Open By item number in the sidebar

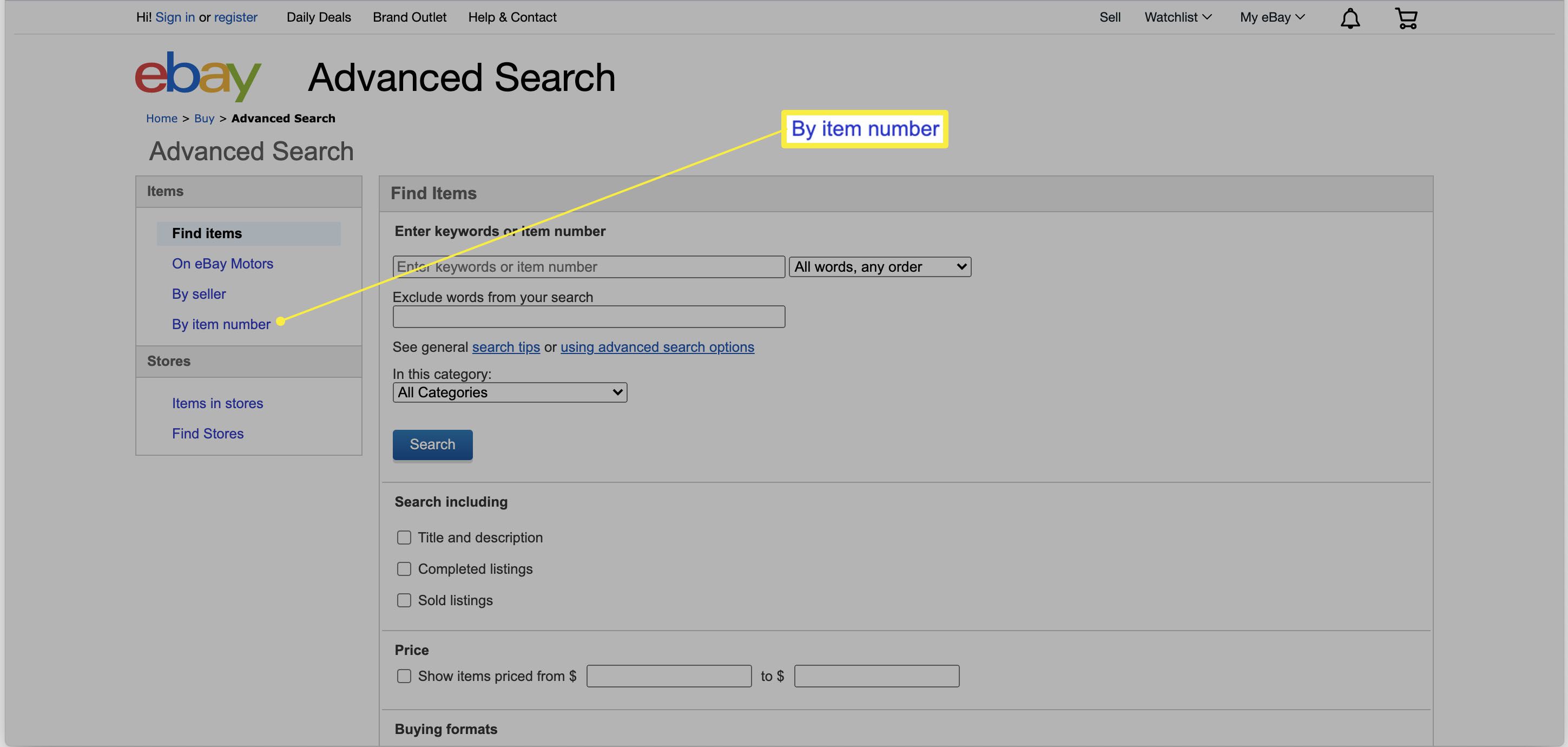[x=221, y=324]
